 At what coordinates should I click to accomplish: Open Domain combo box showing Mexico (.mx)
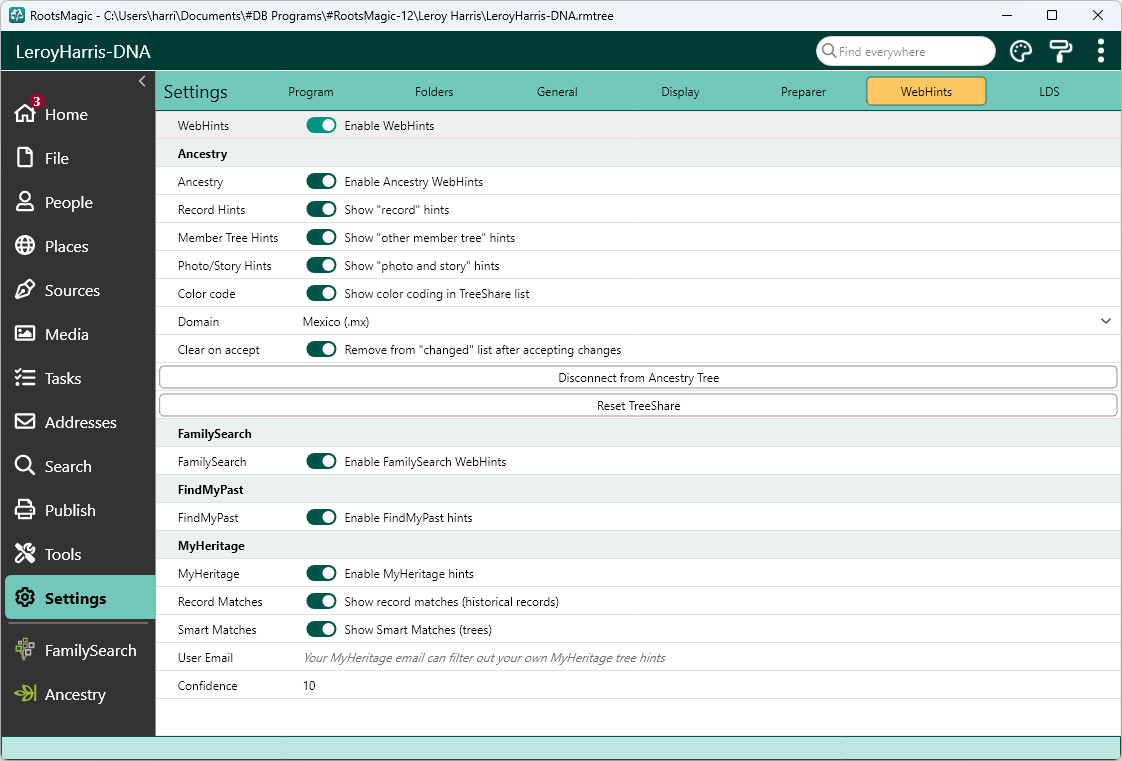click(708, 322)
